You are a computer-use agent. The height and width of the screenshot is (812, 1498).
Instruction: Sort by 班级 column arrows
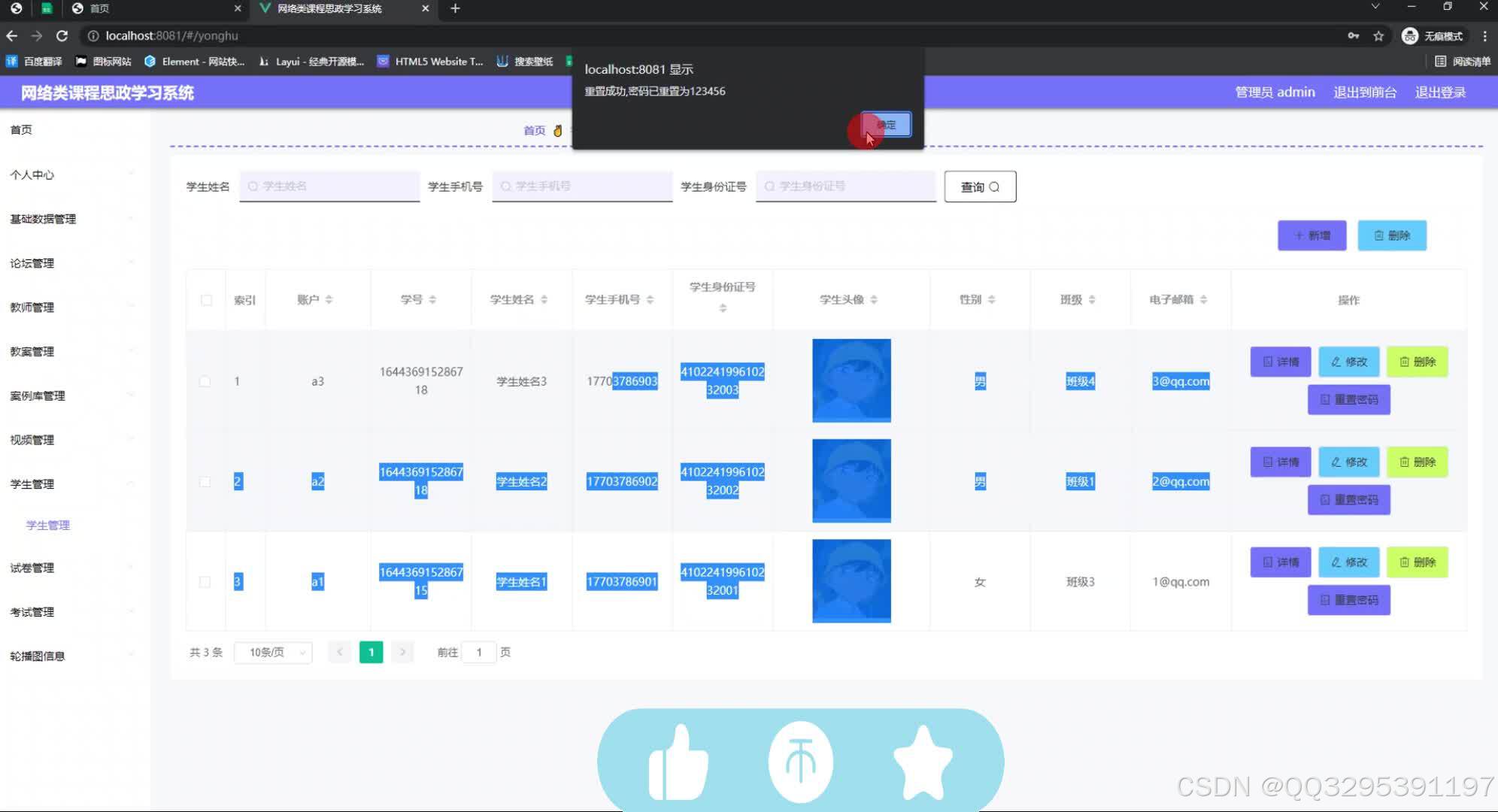click(1092, 299)
